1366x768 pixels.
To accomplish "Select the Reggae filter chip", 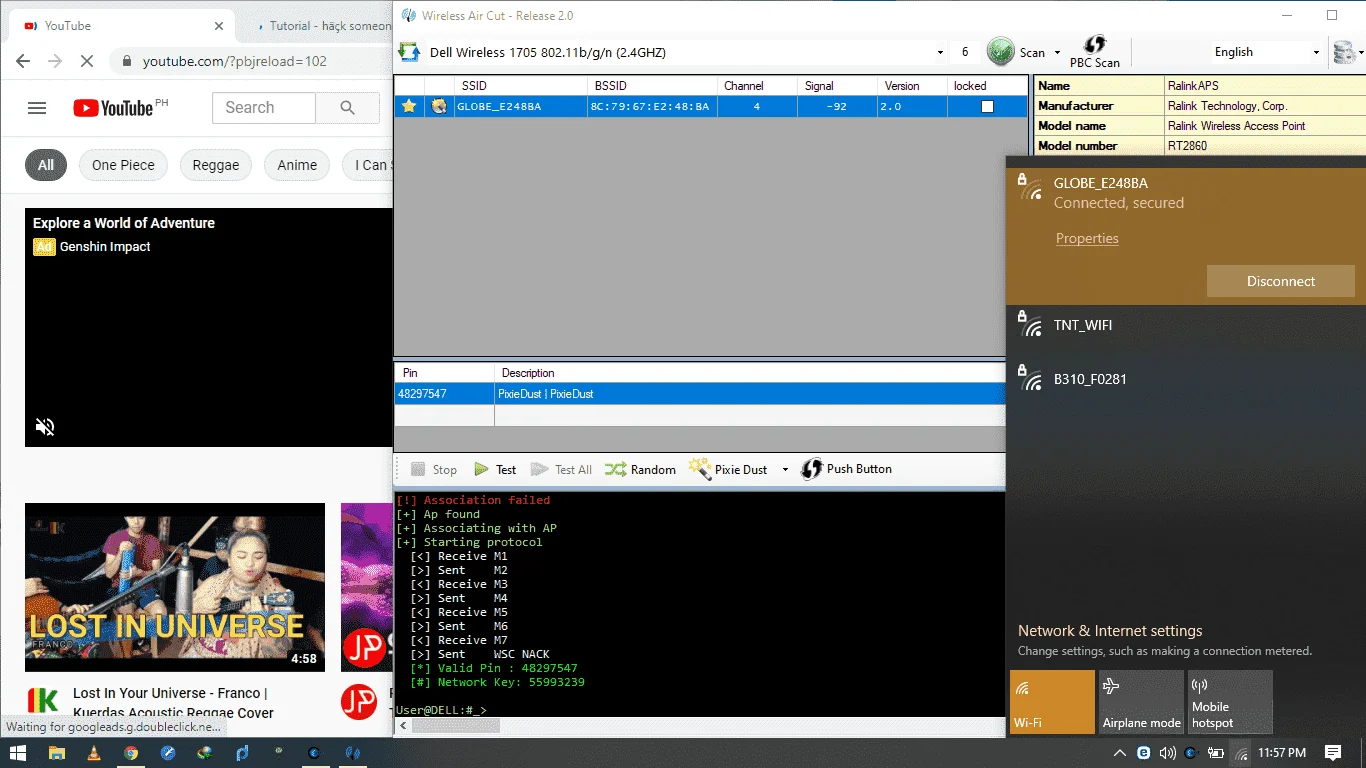I will 216,165.
